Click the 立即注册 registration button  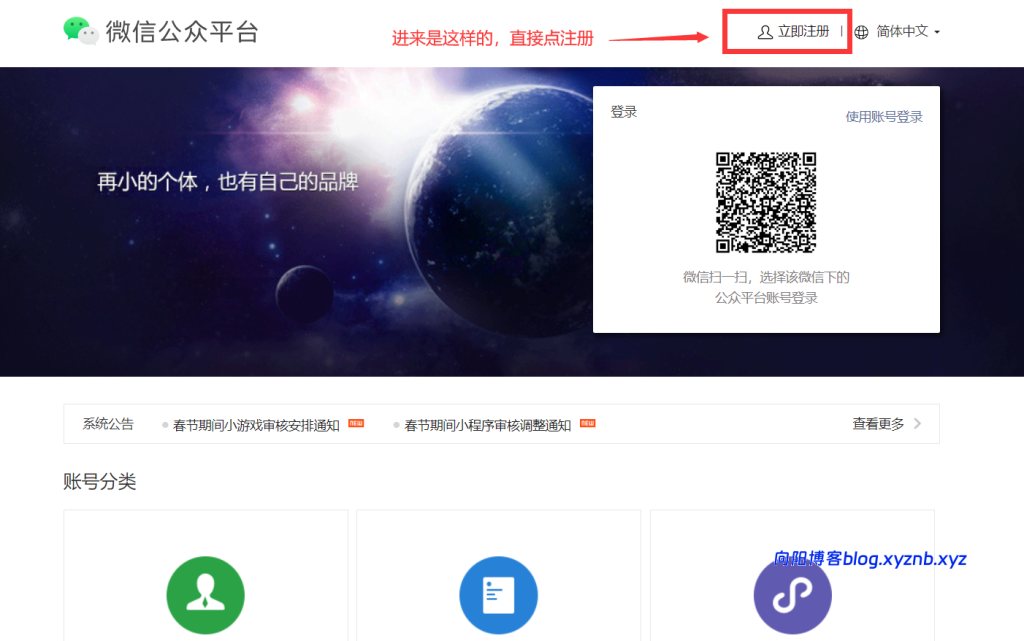(786, 31)
